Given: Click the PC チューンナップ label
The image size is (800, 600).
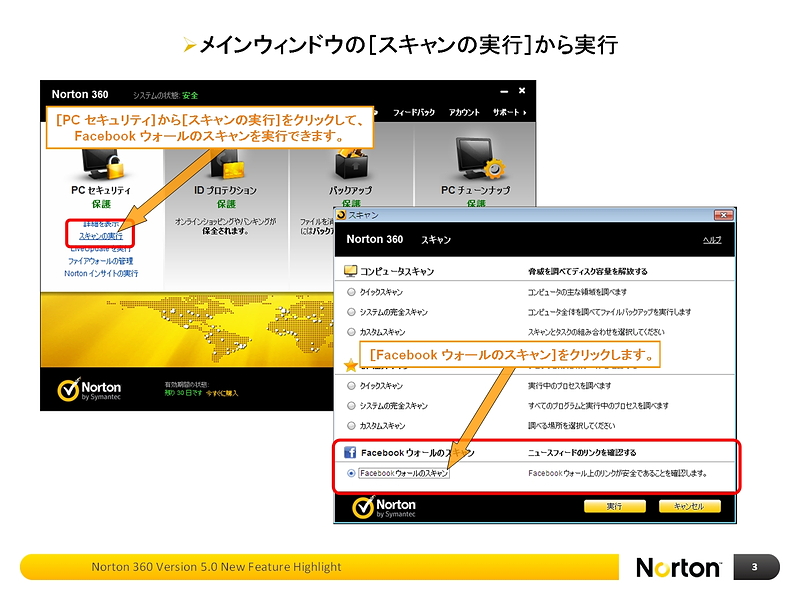Looking at the screenshot, I should point(476,190).
